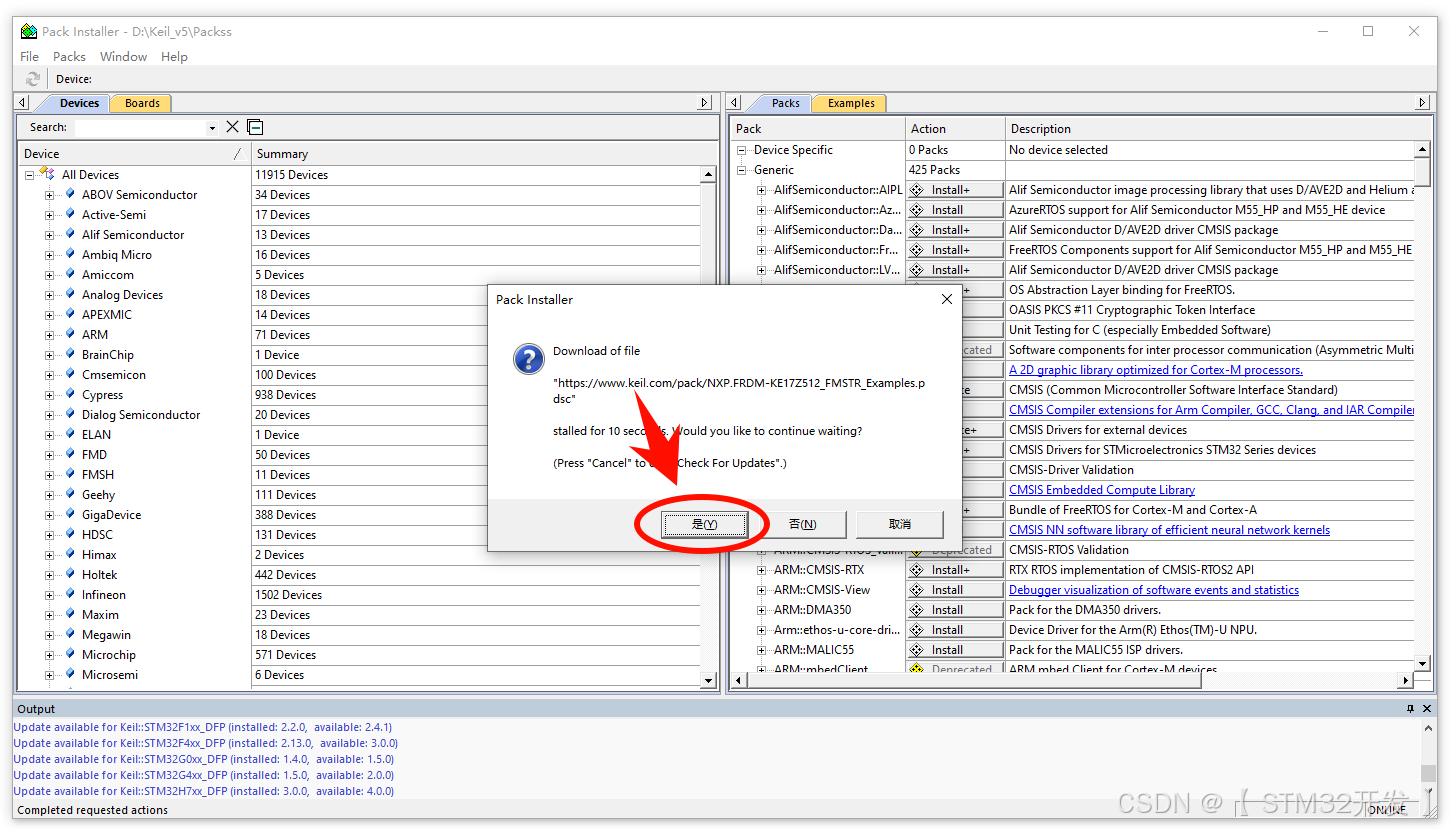The width and height of the screenshot is (1451, 829).
Task: Install the ARM::CMSIS-View pack
Action: coord(955,590)
